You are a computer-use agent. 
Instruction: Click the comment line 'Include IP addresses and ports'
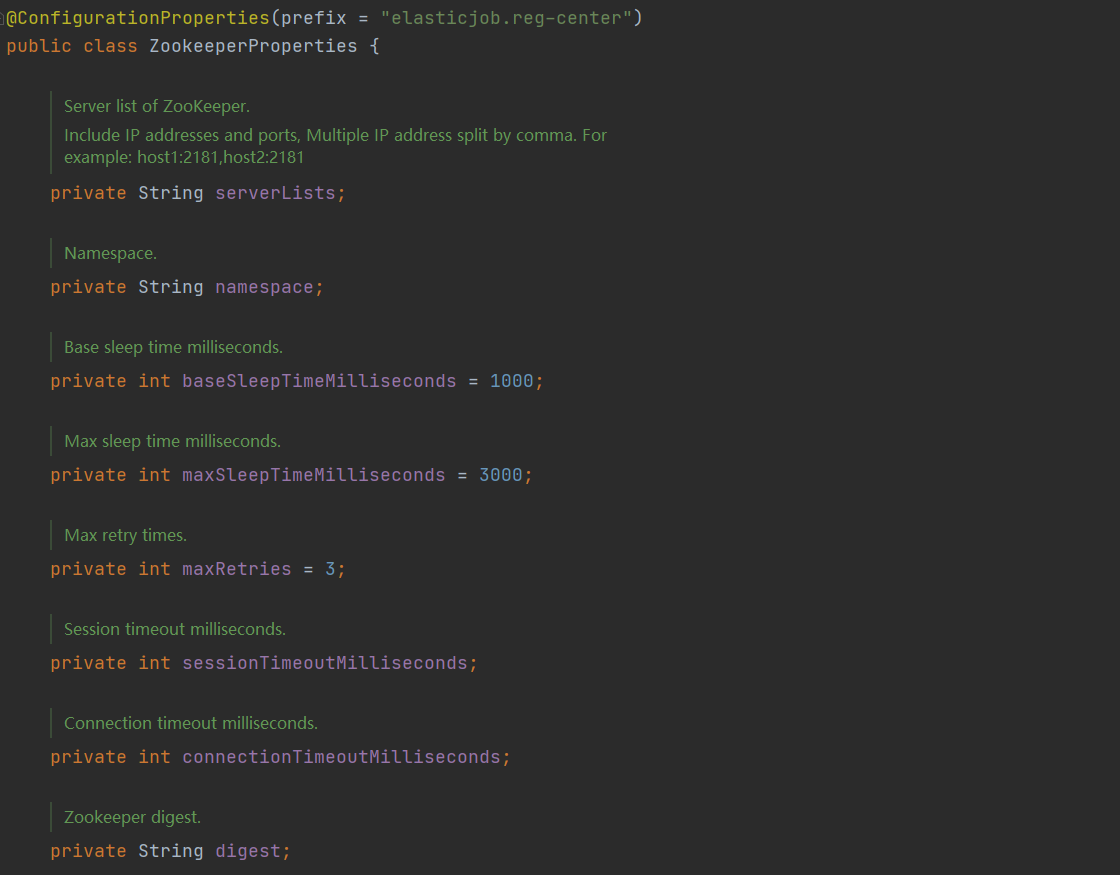click(336, 136)
